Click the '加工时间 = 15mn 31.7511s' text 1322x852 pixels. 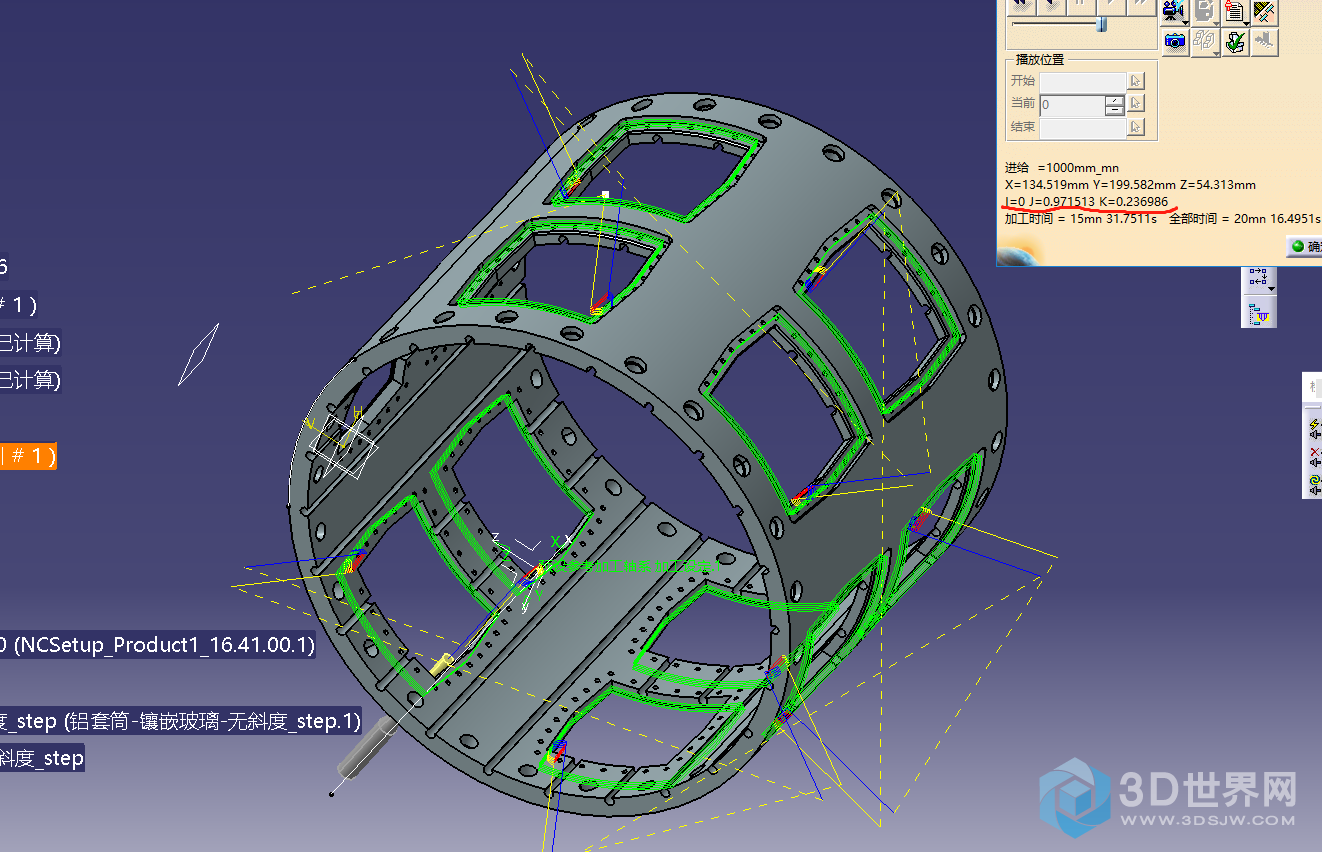1081,218
